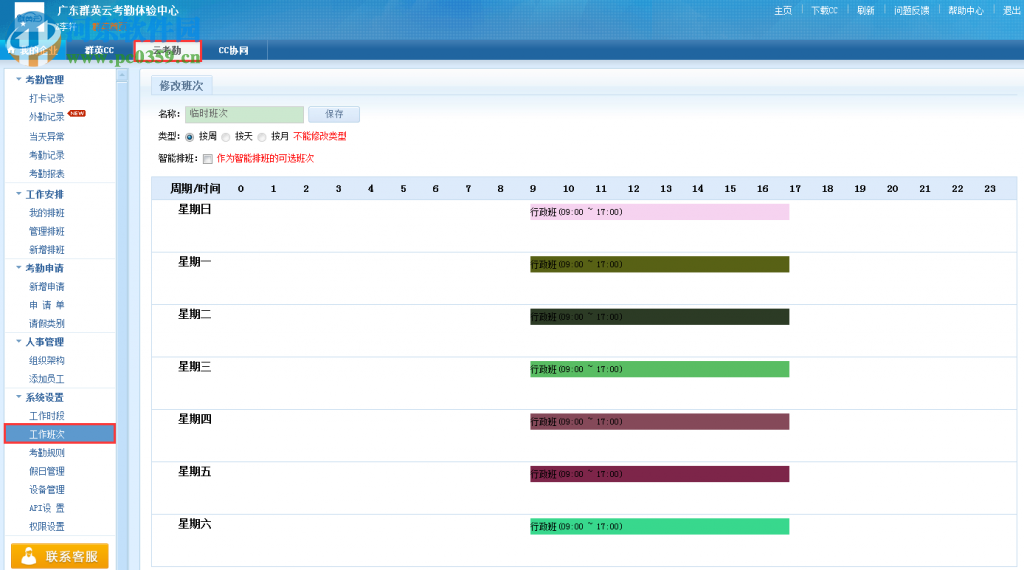Open the 我的企业 home tab
Viewport: 1024px width, 570px height.
coord(34,50)
